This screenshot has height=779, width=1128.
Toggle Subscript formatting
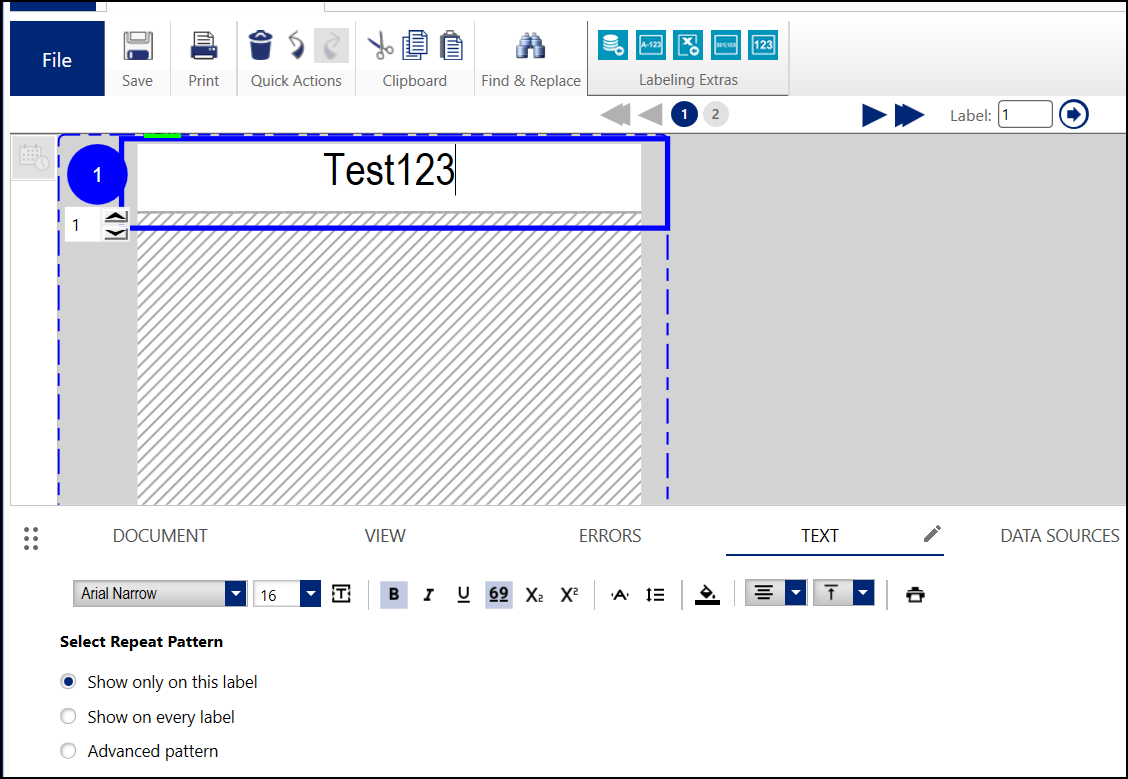(x=534, y=595)
